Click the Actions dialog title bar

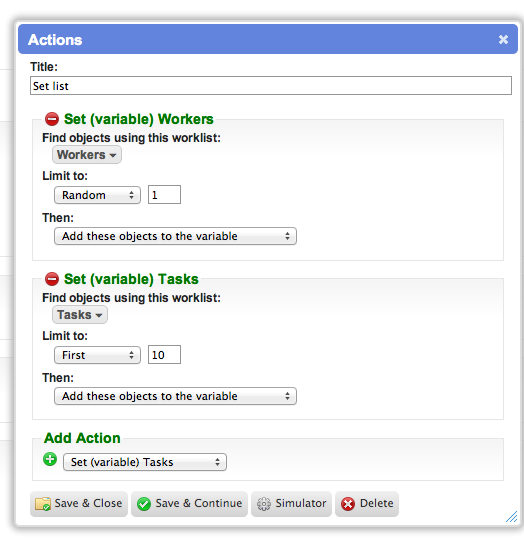tap(268, 39)
